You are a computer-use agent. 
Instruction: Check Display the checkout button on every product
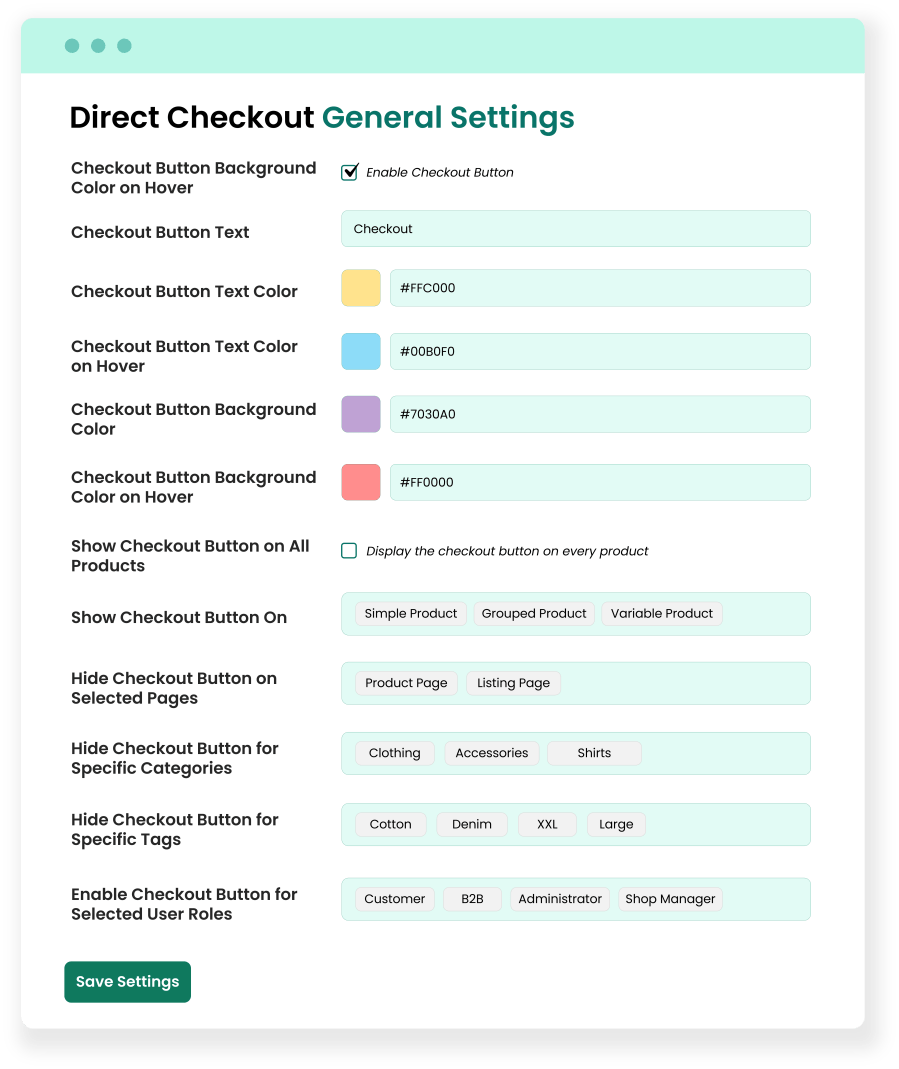pyautogui.click(x=349, y=550)
